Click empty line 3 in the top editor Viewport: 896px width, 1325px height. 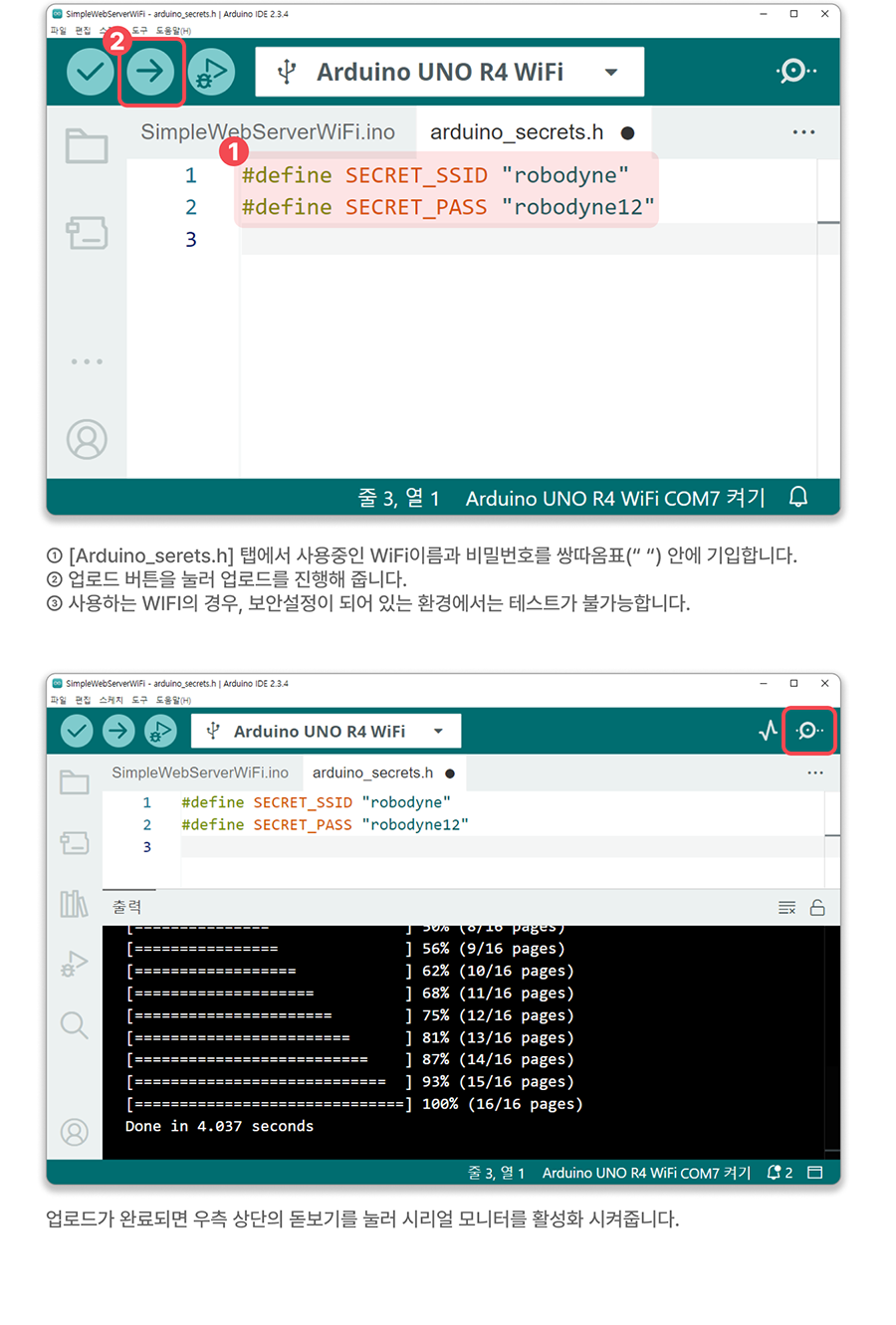click(x=498, y=240)
